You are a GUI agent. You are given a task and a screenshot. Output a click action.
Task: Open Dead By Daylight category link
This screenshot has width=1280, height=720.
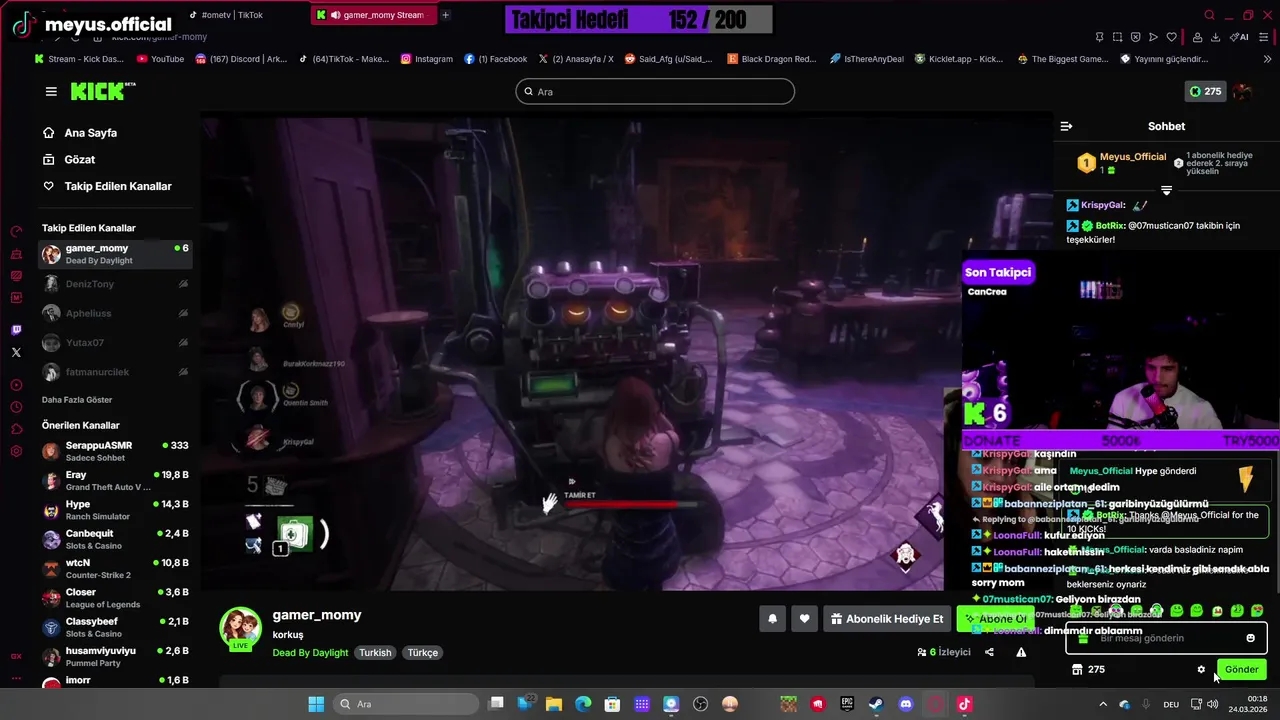pyautogui.click(x=310, y=653)
